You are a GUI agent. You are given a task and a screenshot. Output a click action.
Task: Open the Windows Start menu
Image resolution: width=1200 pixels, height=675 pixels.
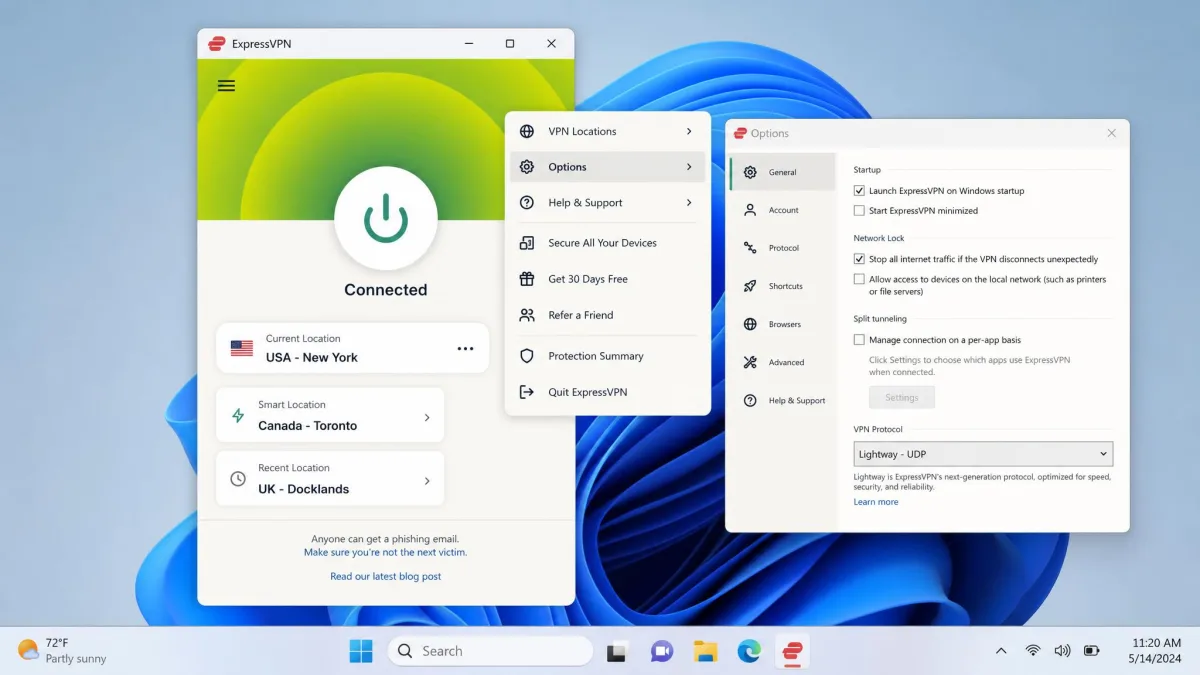pos(361,651)
